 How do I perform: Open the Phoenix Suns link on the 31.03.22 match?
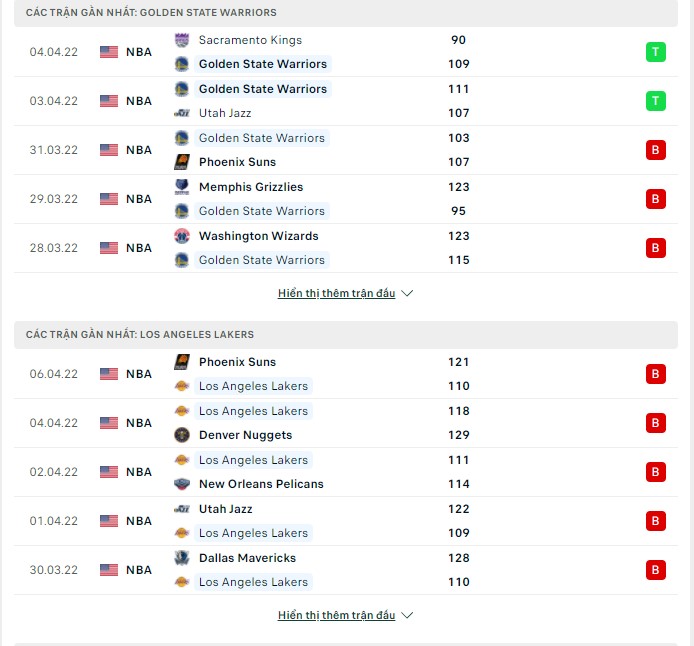(x=237, y=162)
